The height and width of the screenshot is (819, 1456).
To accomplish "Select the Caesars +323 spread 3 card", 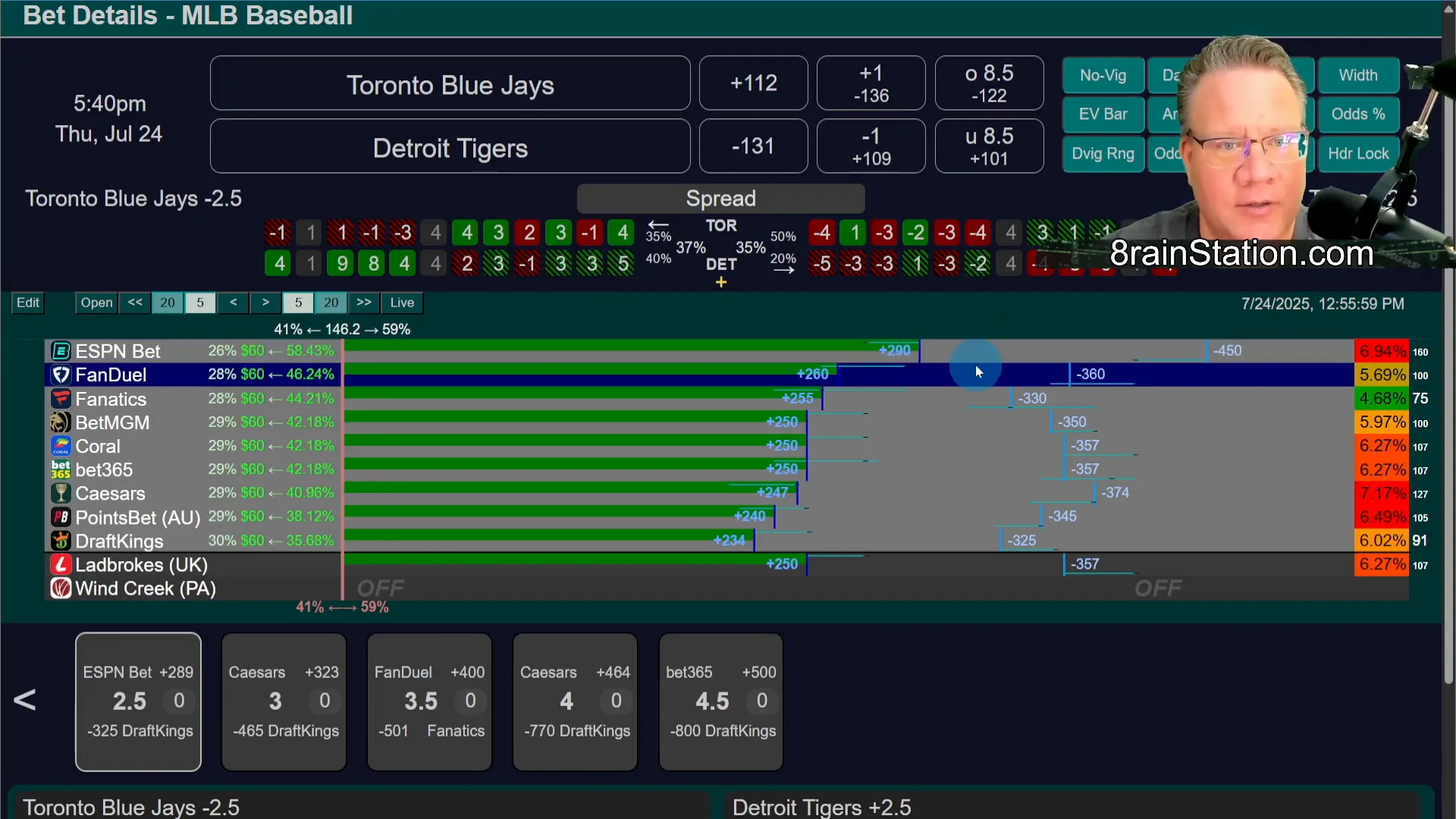I will 284,701.
